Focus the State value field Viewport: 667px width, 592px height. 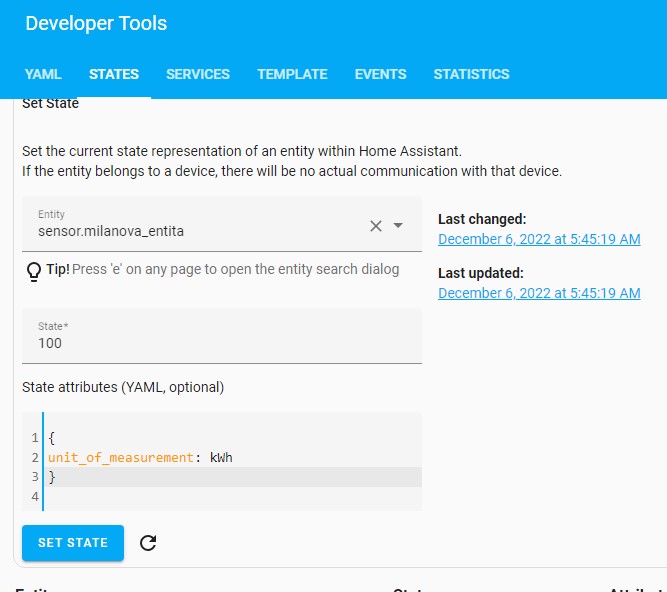click(x=222, y=343)
